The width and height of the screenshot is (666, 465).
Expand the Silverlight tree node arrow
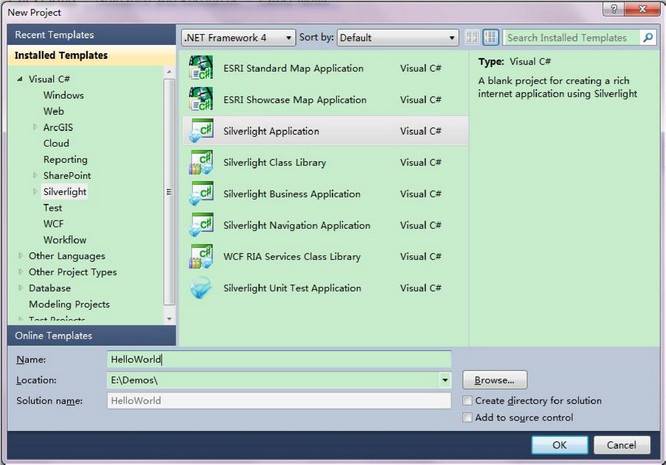point(35,192)
